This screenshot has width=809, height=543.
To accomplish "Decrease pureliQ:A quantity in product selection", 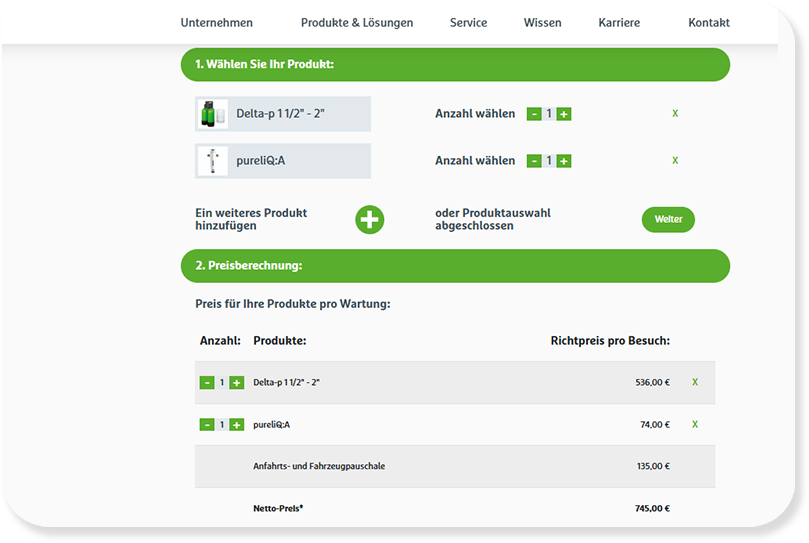I will tap(534, 161).
